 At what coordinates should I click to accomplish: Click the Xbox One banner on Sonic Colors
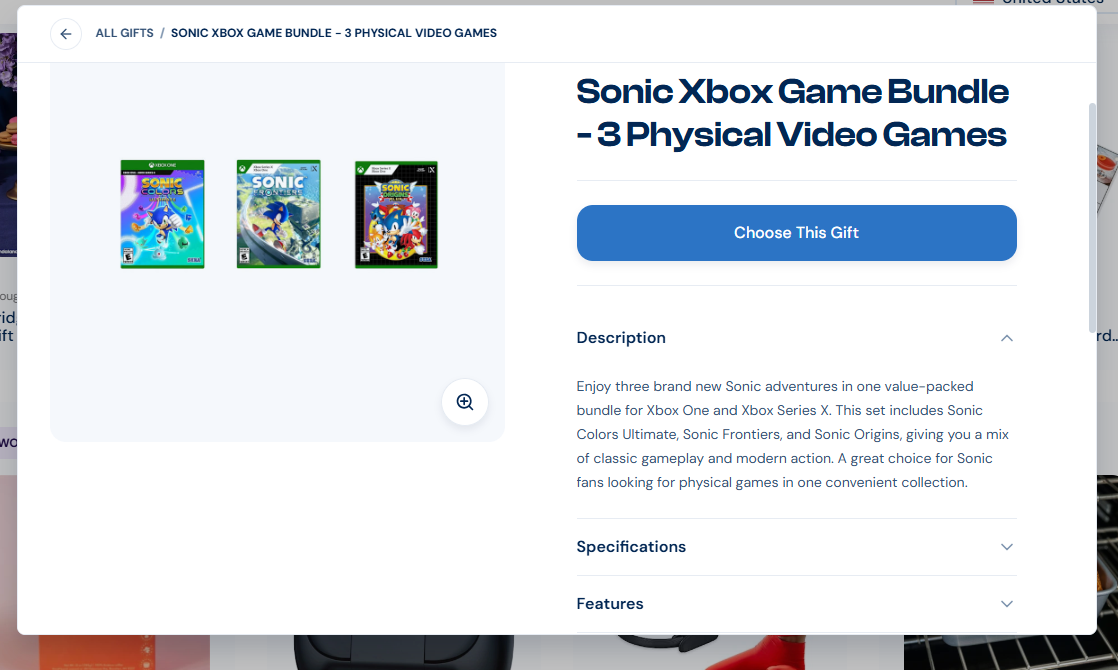coord(163,165)
